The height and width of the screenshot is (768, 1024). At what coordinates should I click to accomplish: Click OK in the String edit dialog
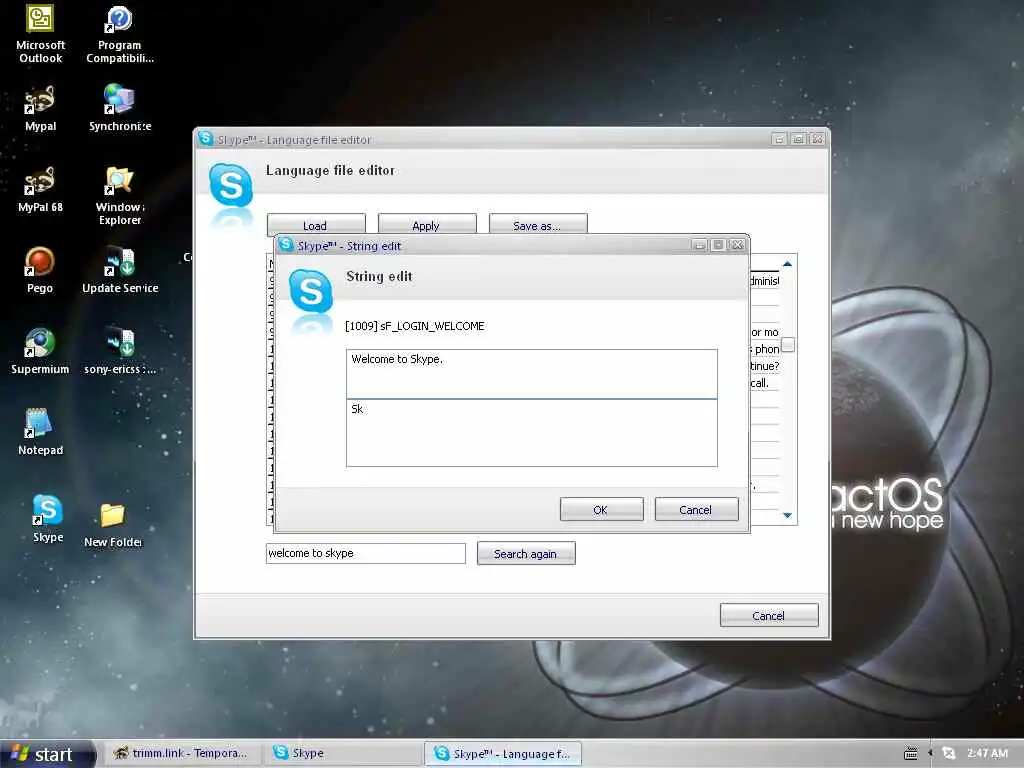coord(601,509)
